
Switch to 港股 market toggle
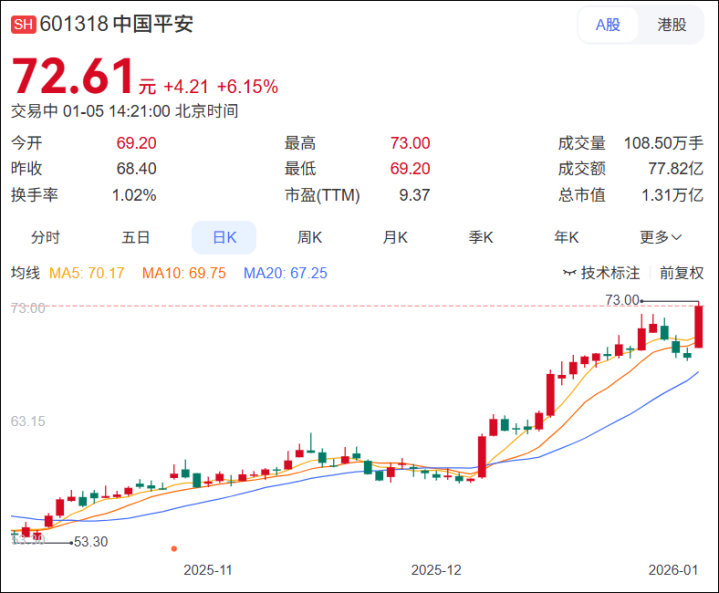(x=671, y=25)
